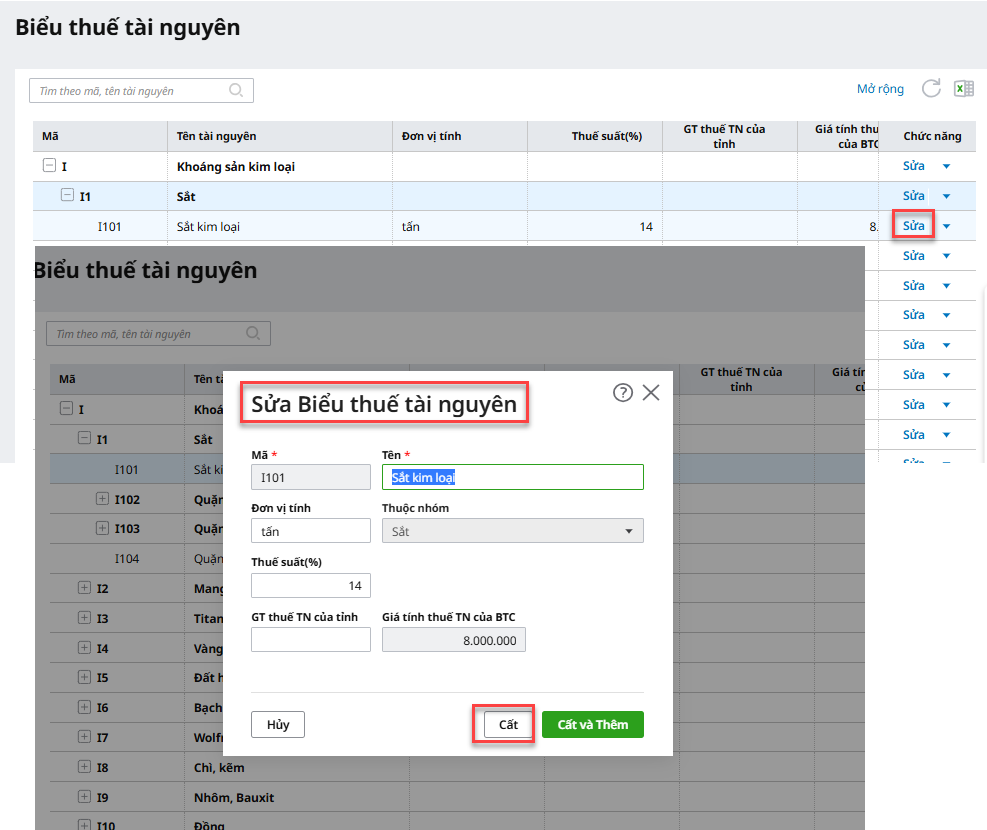Click the Thuế suất(%) input field

click(x=310, y=585)
